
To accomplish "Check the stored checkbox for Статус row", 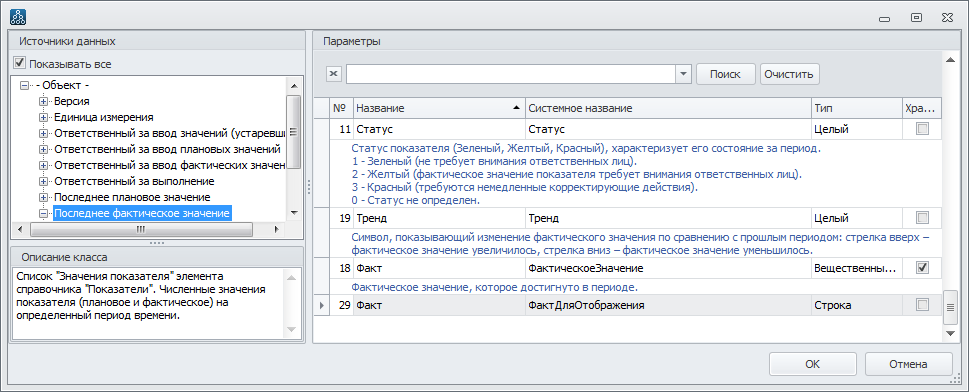I will tap(922, 129).
